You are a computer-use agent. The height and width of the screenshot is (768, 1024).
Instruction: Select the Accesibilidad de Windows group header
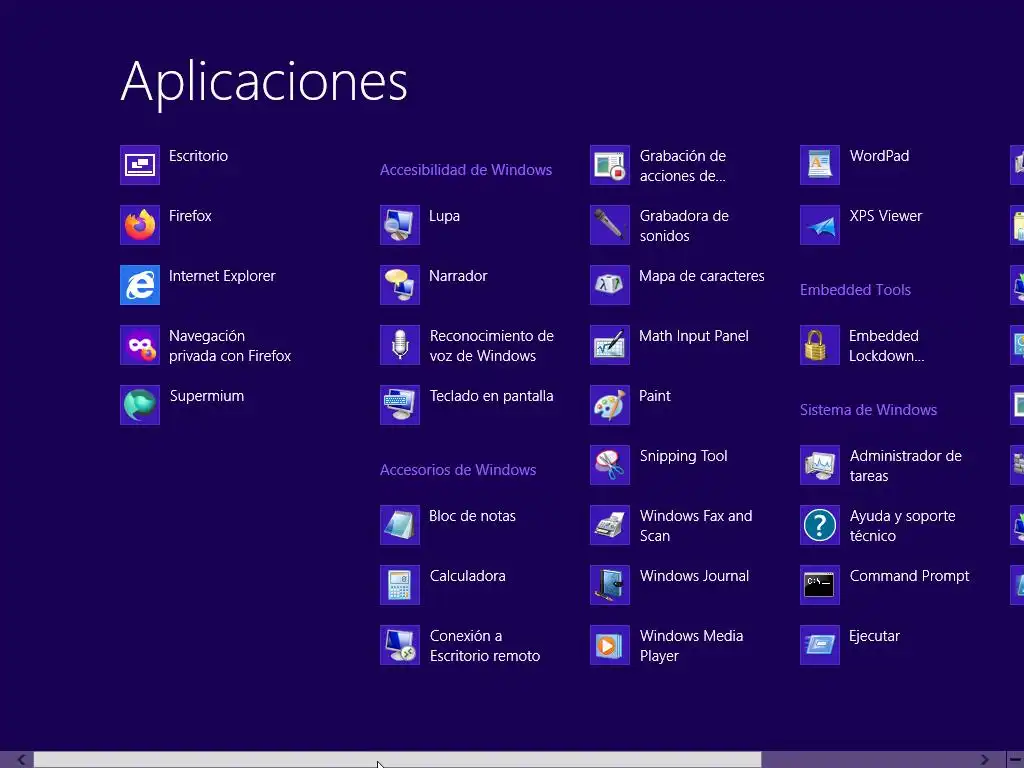pos(466,170)
